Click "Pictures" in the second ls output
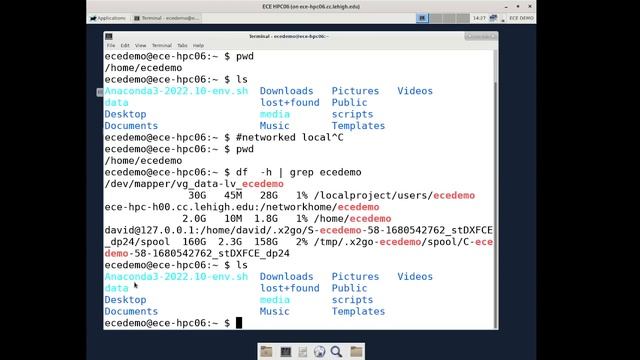Screen dimensions: 640x360 [x=355, y=277]
